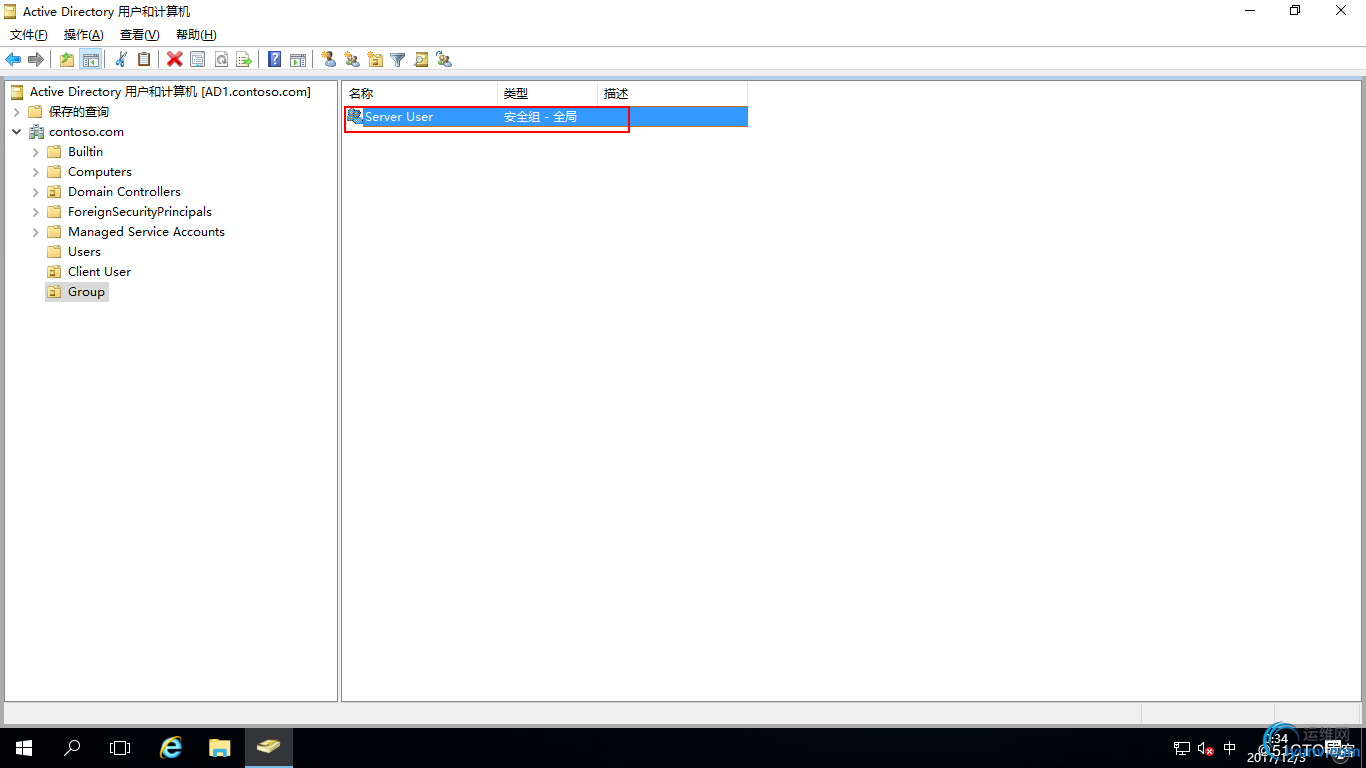This screenshot has height=768, width=1366.
Task: Collapse the contoso.com domain node
Action: [x=17, y=132]
